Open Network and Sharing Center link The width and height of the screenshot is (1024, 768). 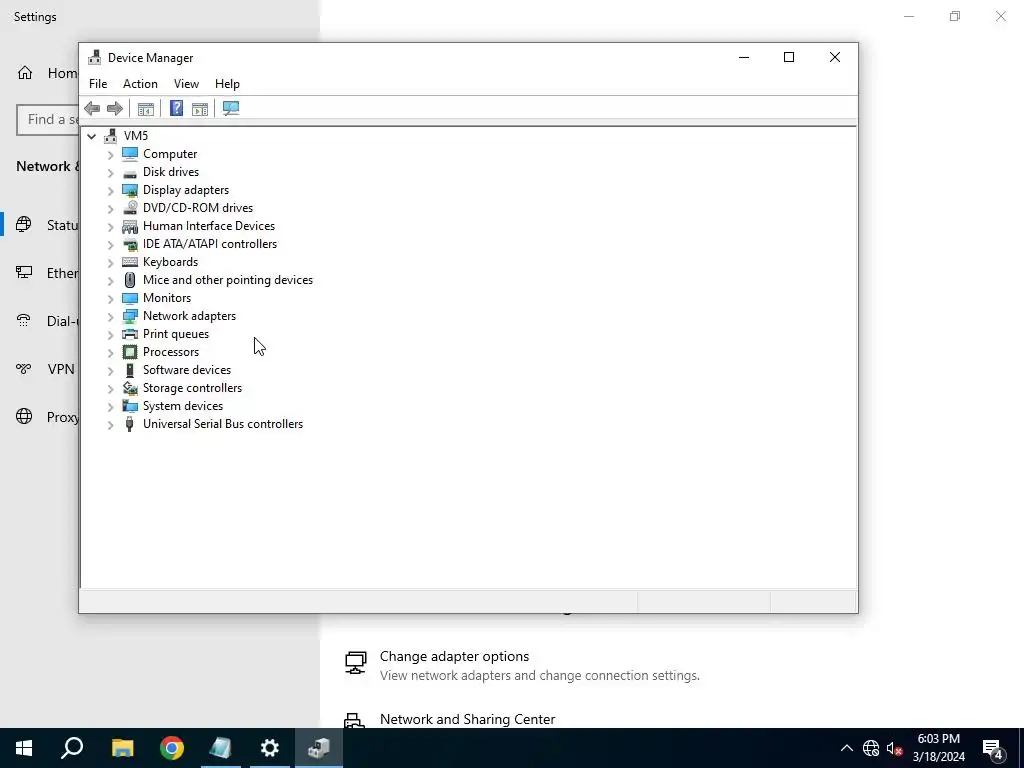(468, 719)
